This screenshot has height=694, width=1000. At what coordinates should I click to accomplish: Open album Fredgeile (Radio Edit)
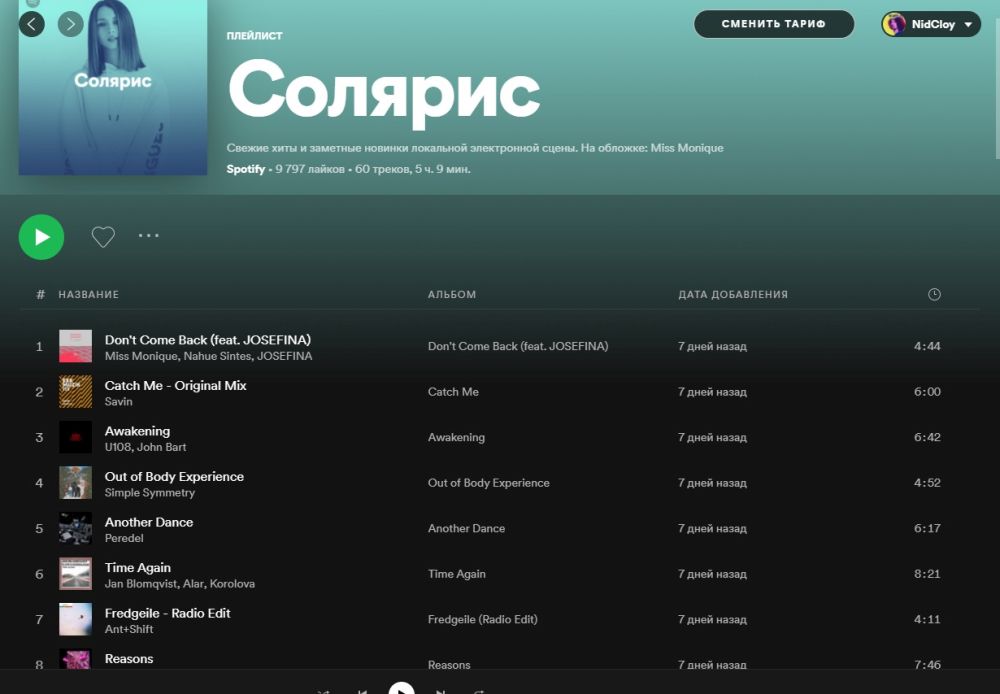pos(482,619)
